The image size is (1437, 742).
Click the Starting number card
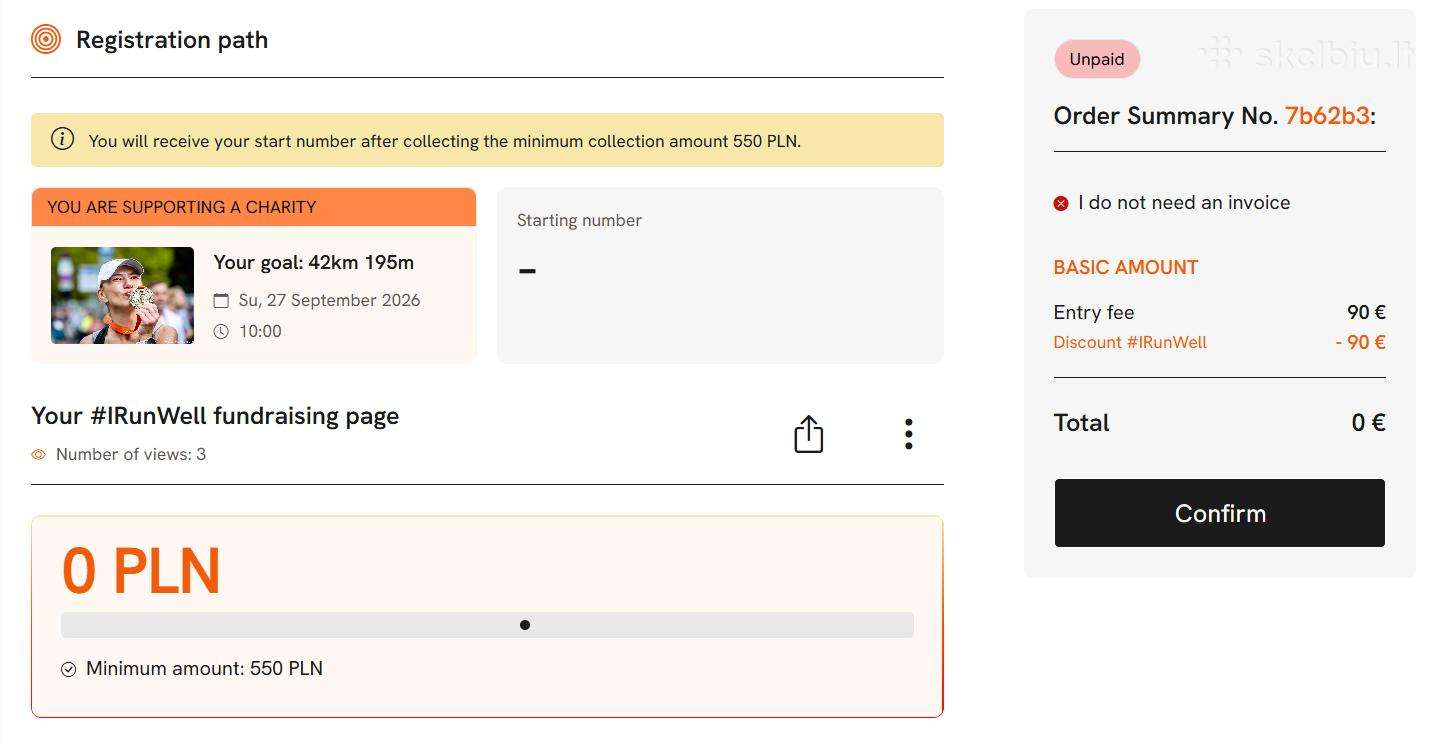pos(720,275)
